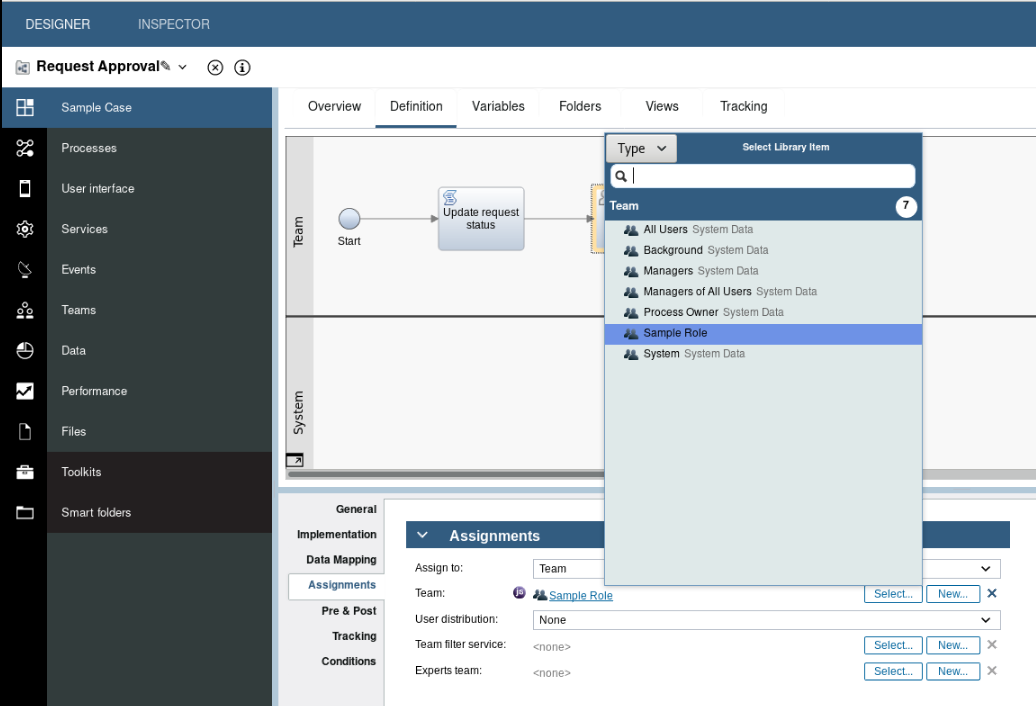The image size is (1036, 706).
Task: Switch to the Variables tab
Action: click(498, 106)
